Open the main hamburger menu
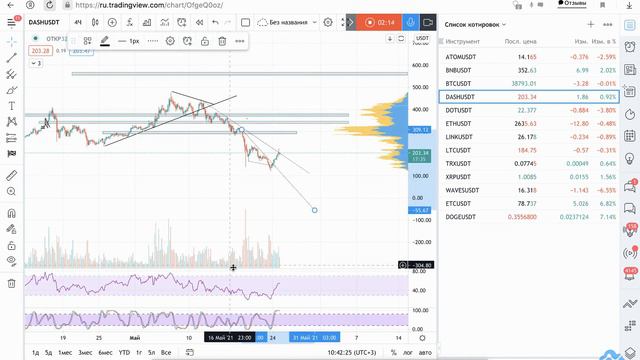The height and width of the screenshot is (360, 640). coord(11,22)
